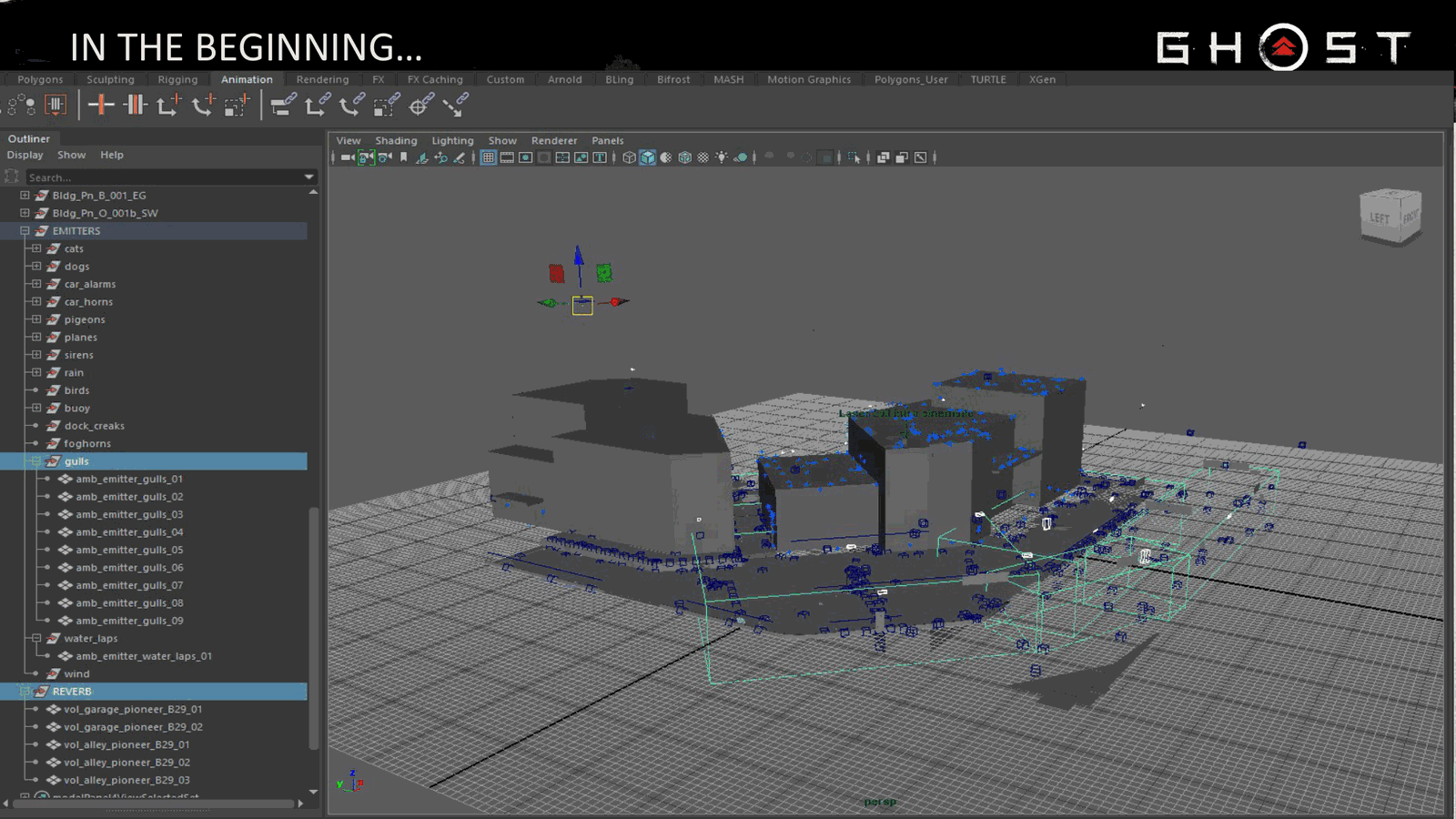Click the wireframe cube display icon
The image size is (1456, 819).
point(629,157)
